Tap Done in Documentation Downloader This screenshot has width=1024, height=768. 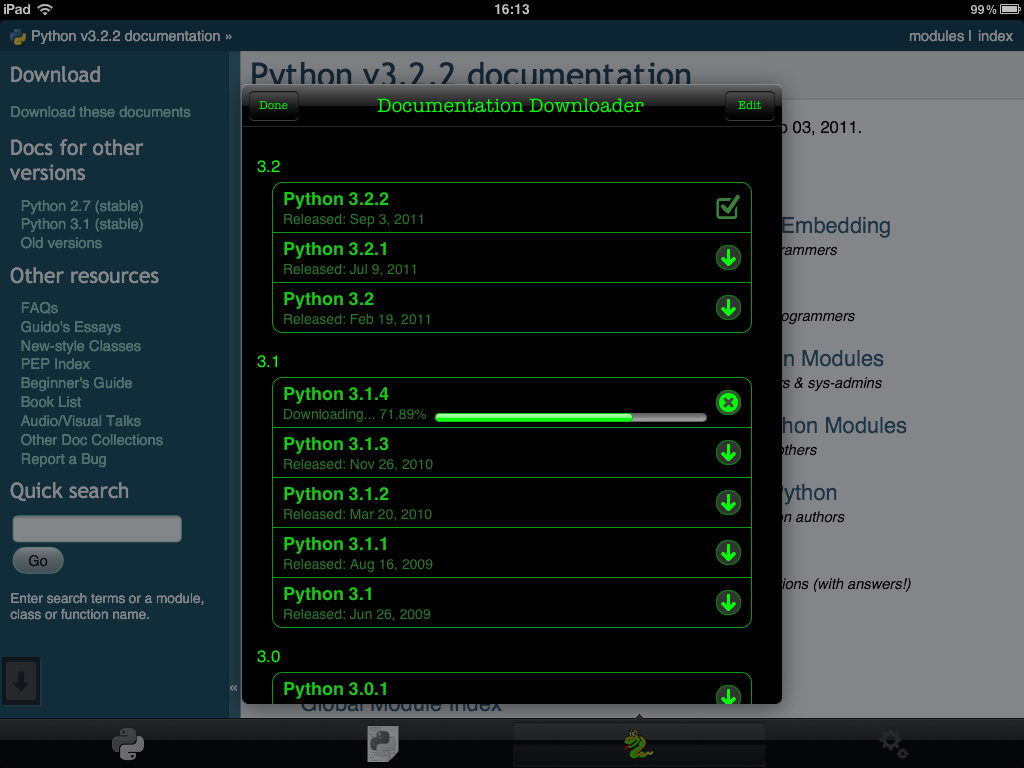coord(274,105)
